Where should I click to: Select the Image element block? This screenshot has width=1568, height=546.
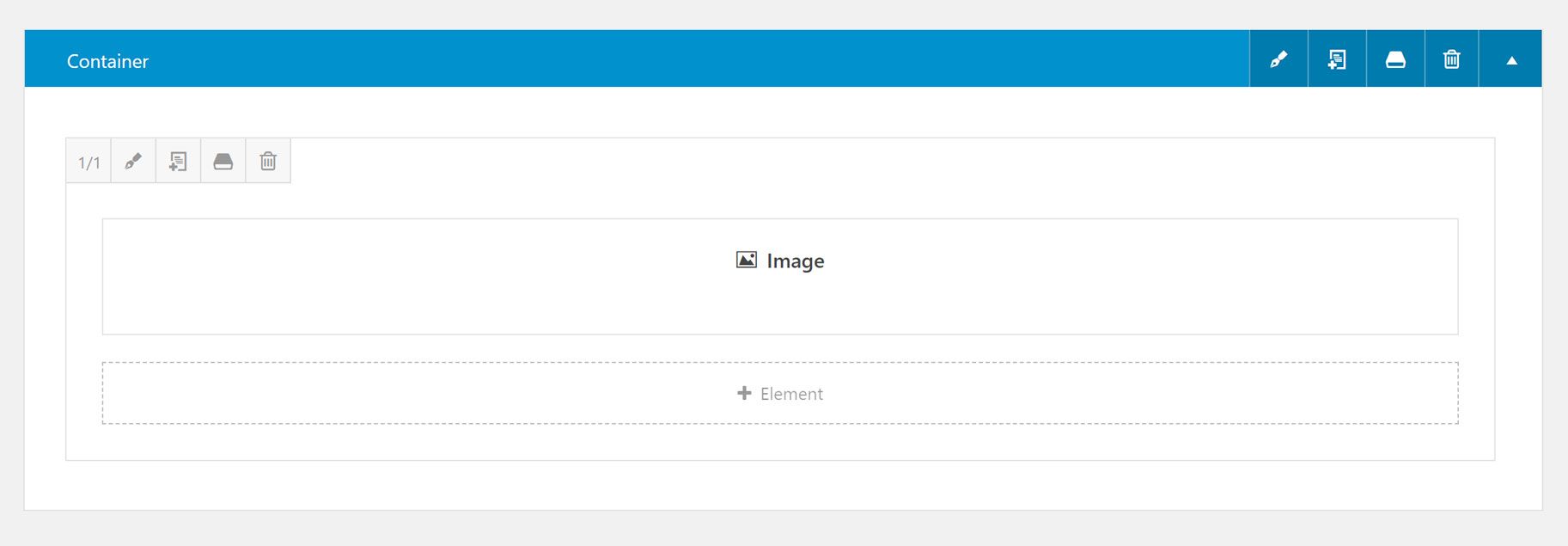click(x=780, y=276)
